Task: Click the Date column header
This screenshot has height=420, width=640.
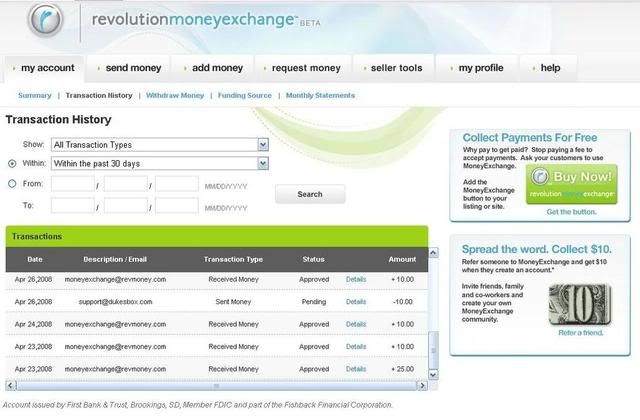Action: (x=35, y=259)
